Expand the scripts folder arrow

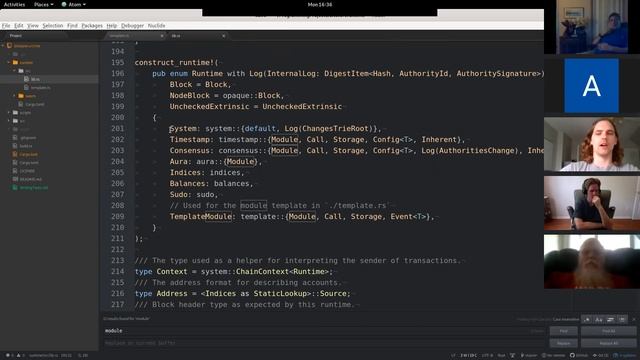(x=9, y=112)
